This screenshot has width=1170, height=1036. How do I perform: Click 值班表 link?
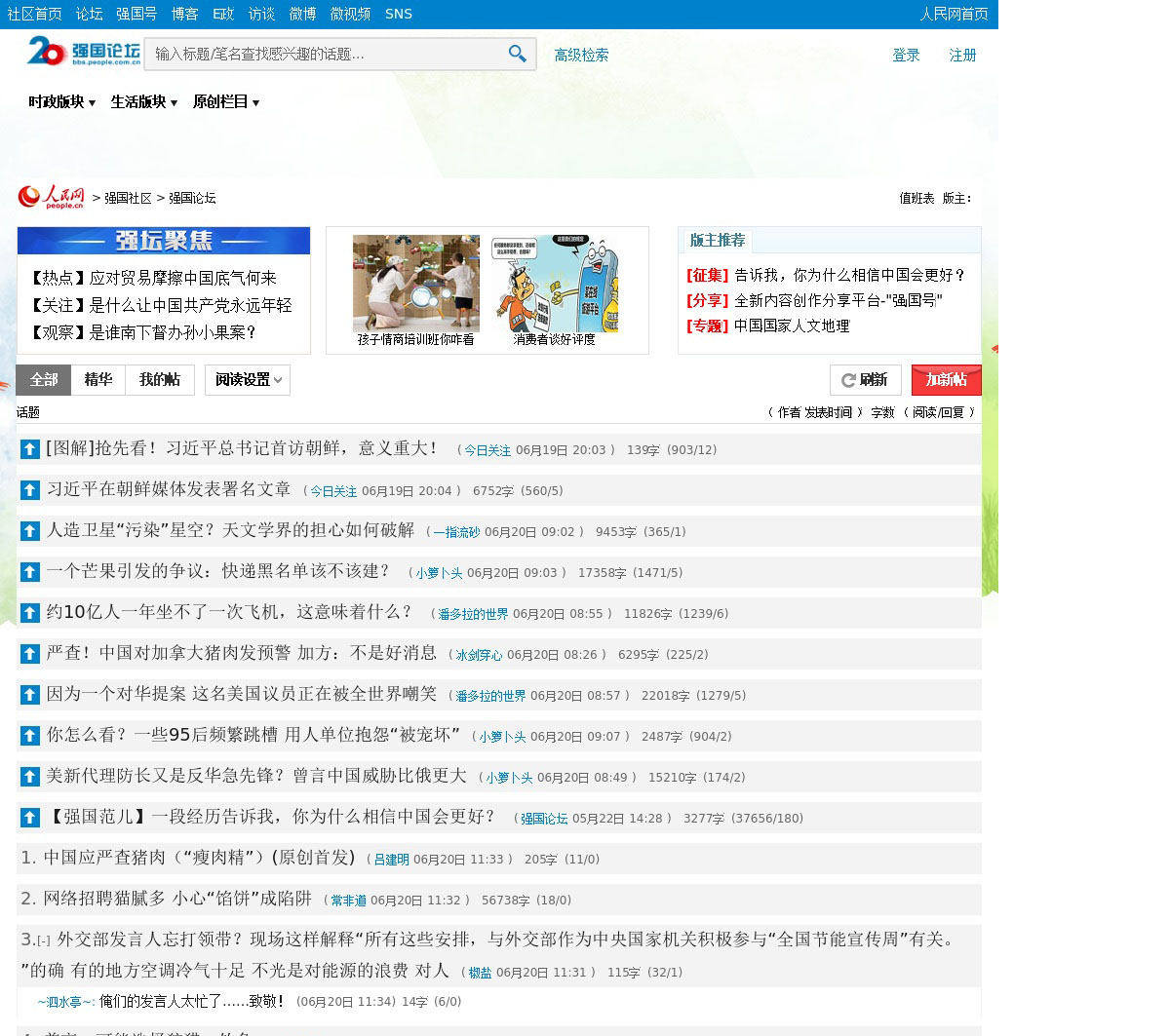point(916,198)
